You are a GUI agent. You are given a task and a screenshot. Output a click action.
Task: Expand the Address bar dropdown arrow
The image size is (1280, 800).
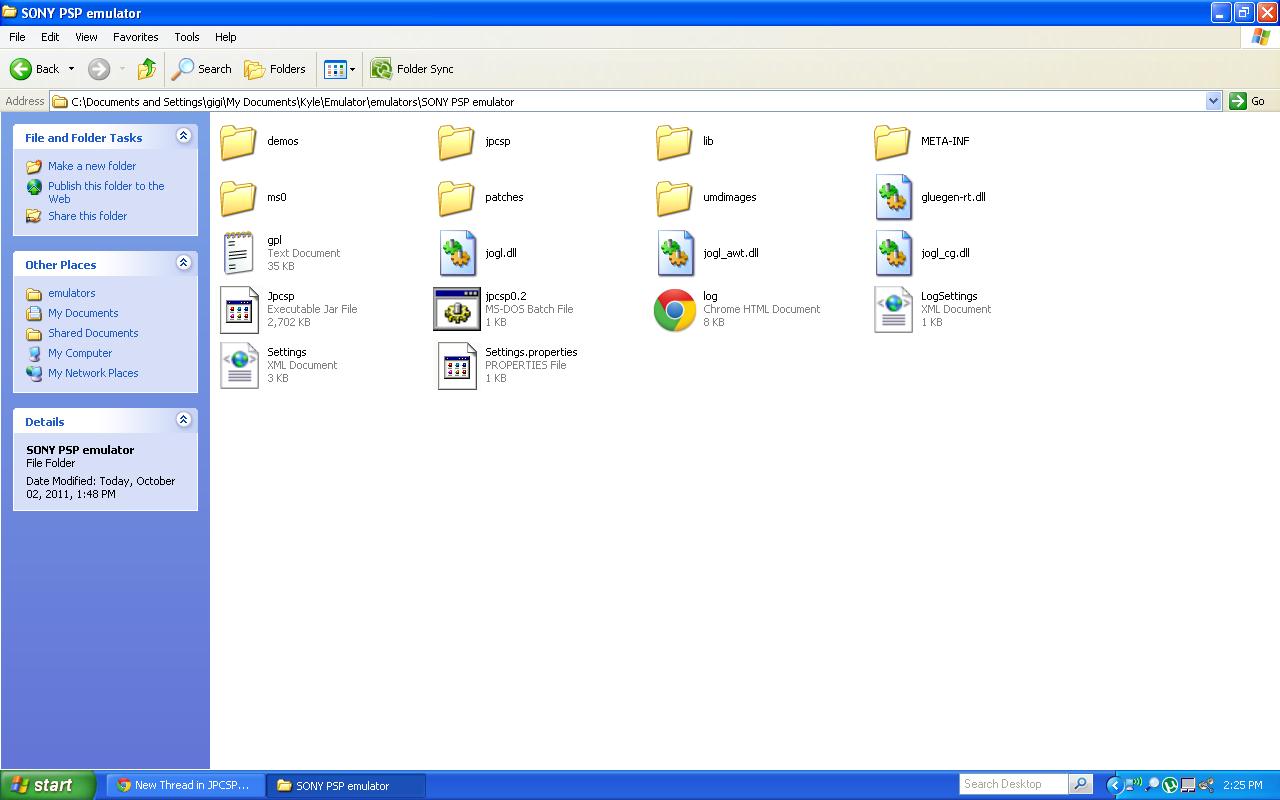(1213, 101)
